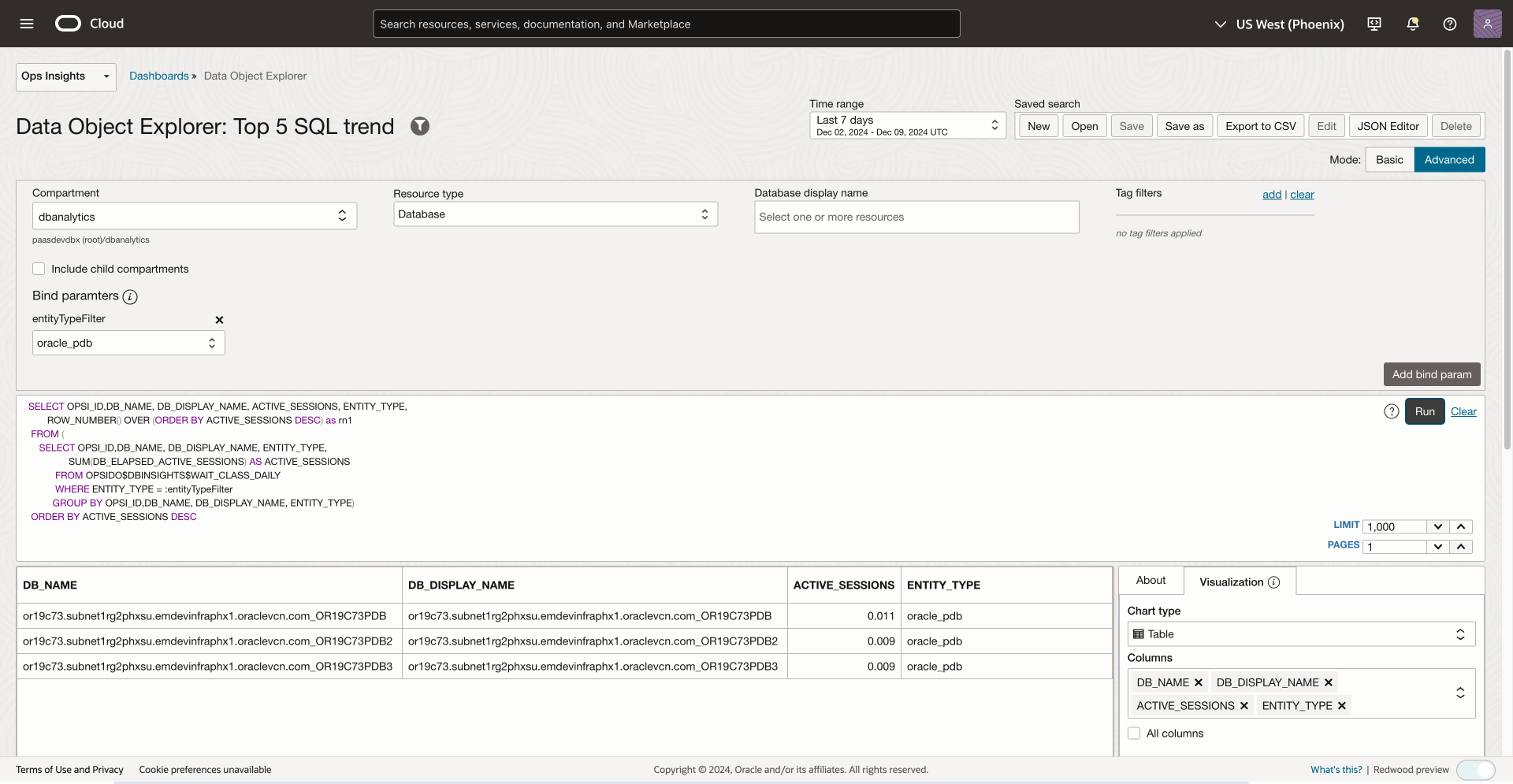Open the Time range dropdown
Screen dimensions: 1513x784
(908, 125)
